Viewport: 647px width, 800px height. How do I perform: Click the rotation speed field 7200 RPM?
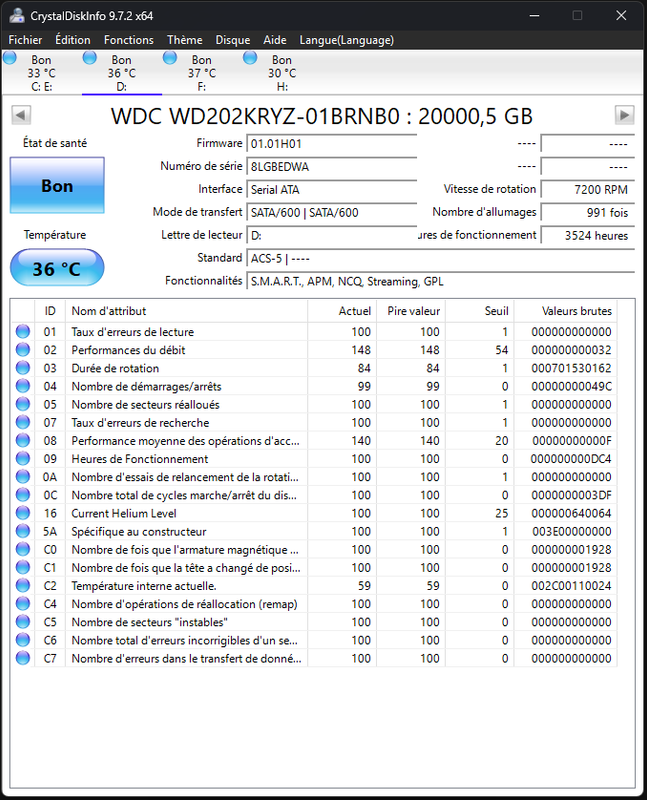587,190
